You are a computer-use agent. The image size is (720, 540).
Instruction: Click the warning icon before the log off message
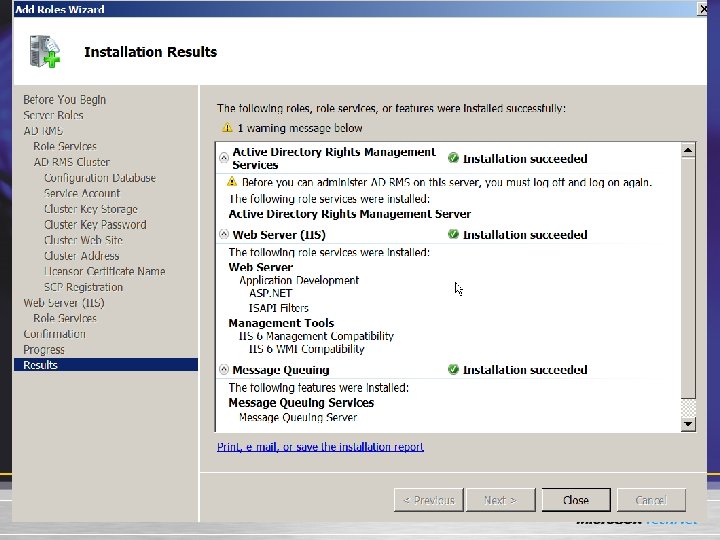[x=232, y=182]
